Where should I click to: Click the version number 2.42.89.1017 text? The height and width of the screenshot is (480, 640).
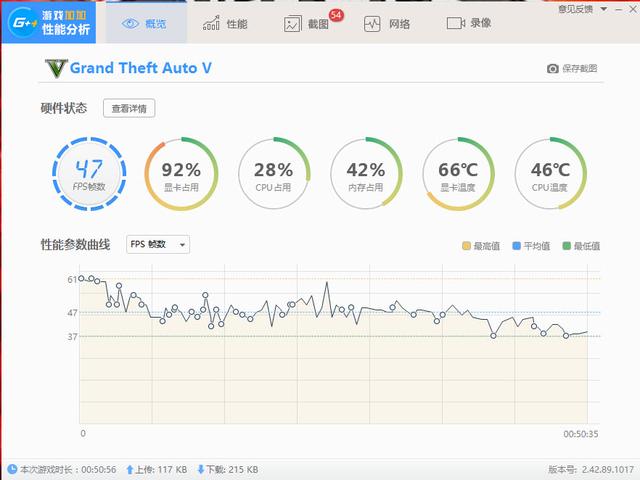pos(608,469)
